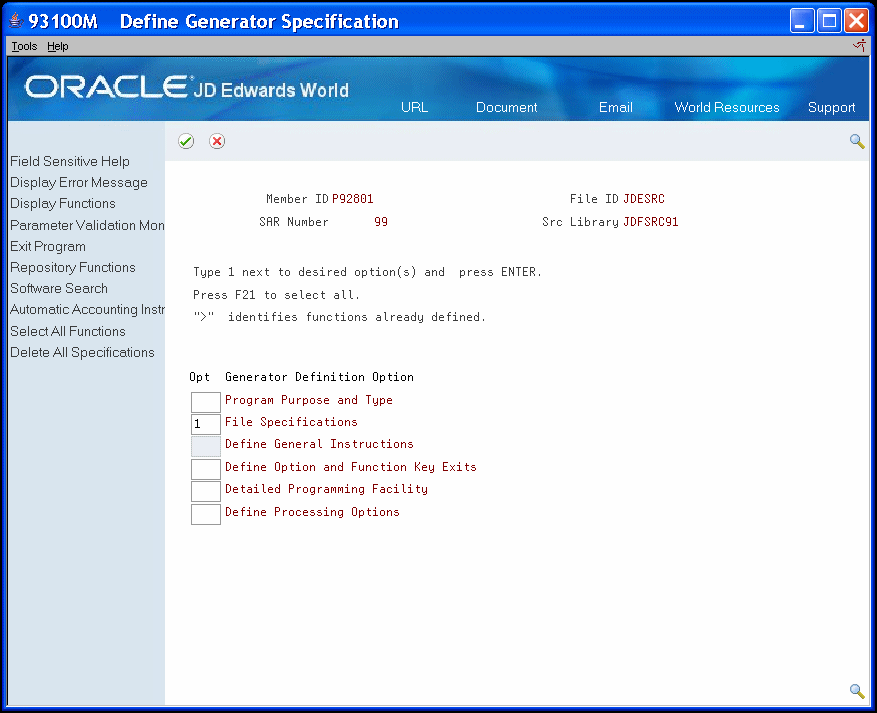Focus Define Option and Function Key Exits field
The image size is (877, 713).
click(205, 469)
